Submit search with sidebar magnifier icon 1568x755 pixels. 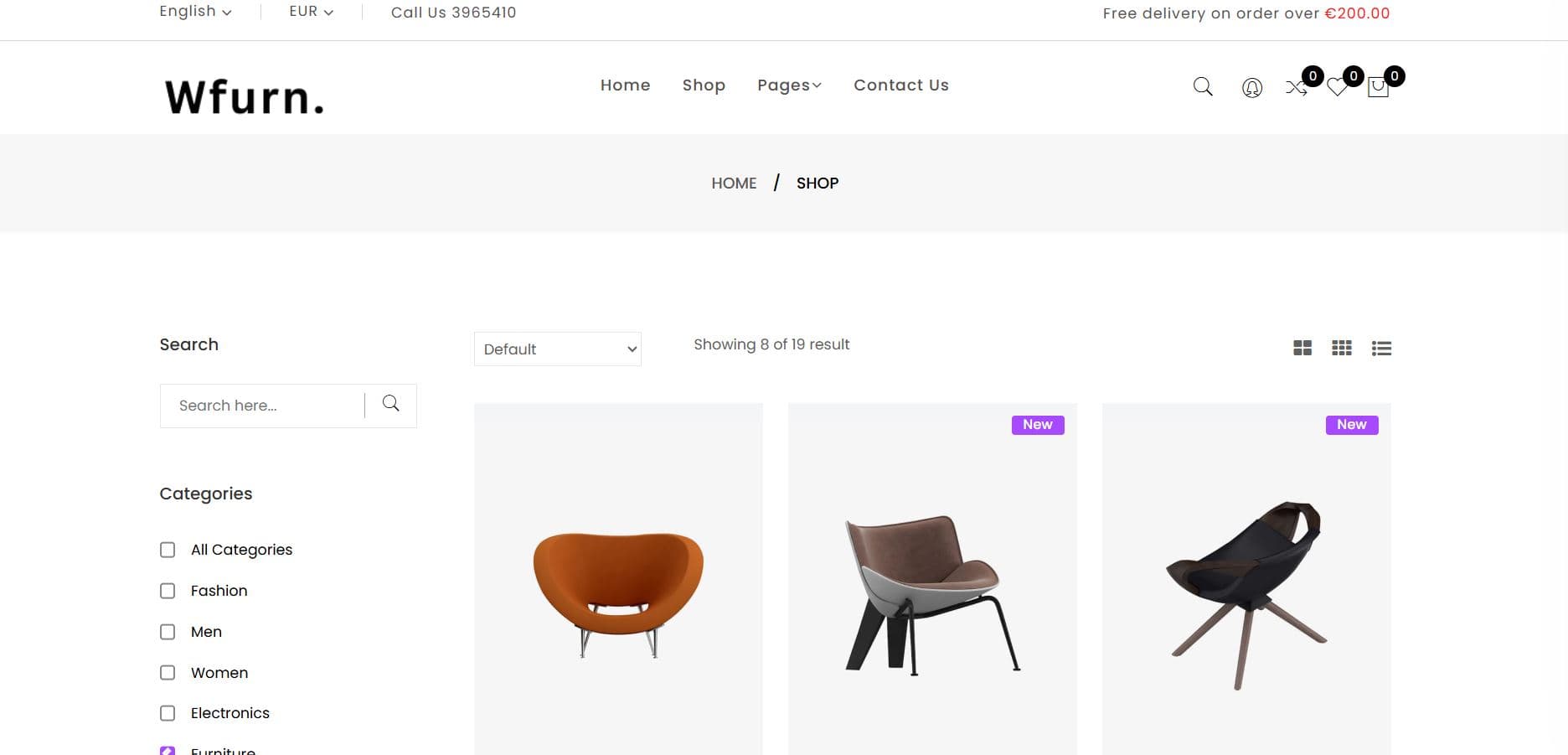tap(390, 404)
